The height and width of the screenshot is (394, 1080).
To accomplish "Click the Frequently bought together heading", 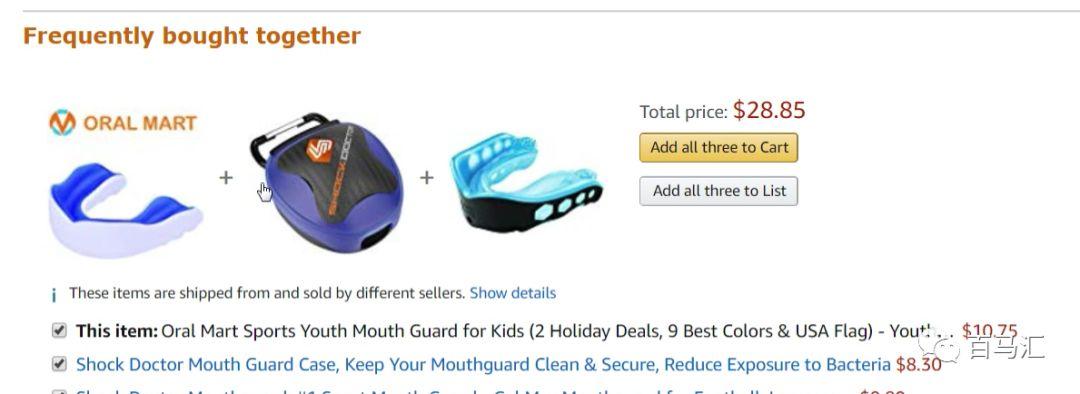I will 192,36.
